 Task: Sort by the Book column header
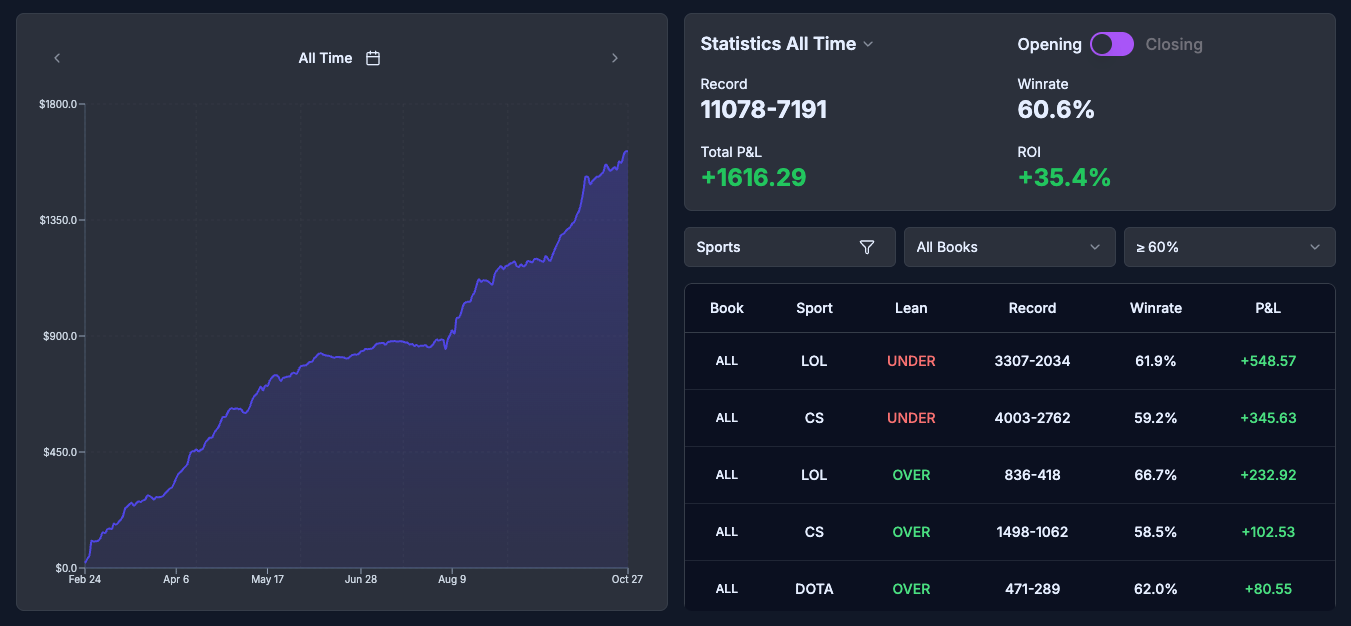coord(727,308)
